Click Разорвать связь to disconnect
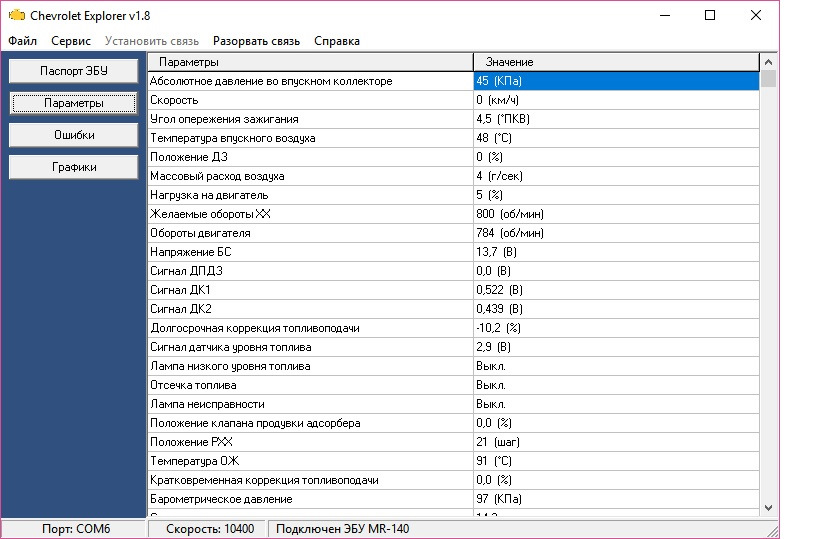This screenshot has height=539, width=819. pos(256,41)
